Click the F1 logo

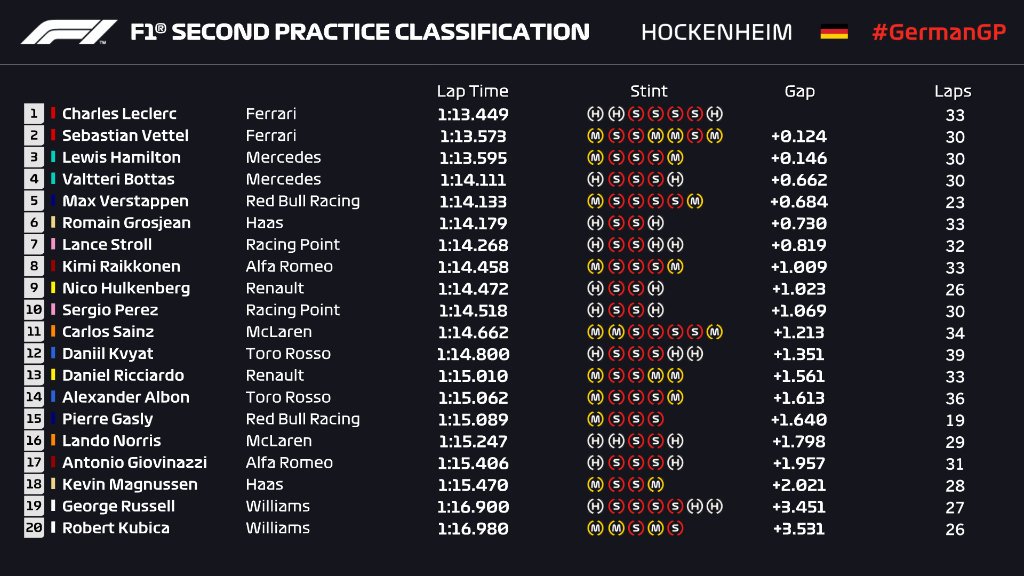(x=69, y=32)
